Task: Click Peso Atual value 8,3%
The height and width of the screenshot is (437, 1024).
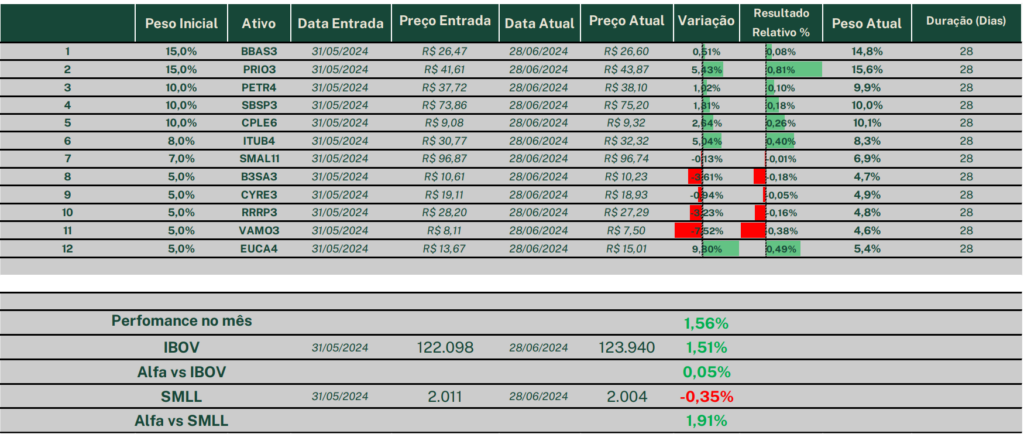Action: pos(867,141)
